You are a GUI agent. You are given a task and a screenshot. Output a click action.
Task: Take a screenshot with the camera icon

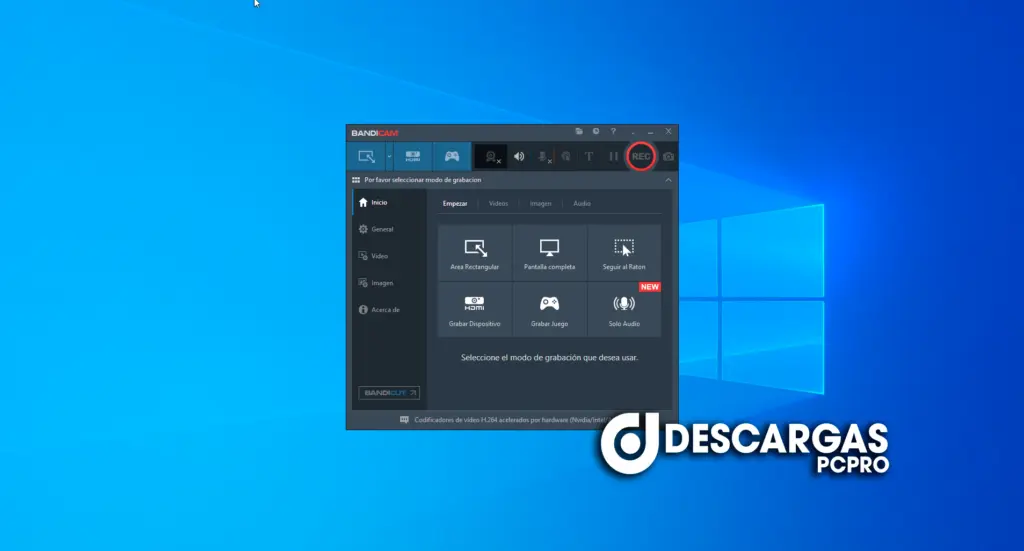[x=668, y=157]
